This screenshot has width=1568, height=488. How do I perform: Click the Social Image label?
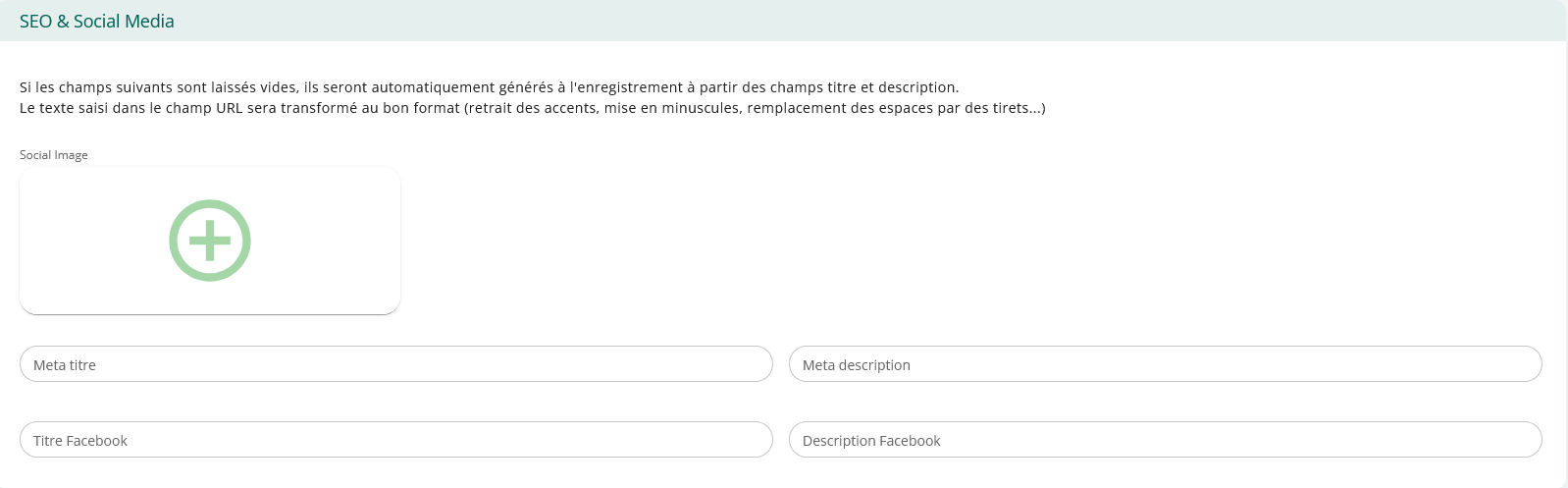54,155
